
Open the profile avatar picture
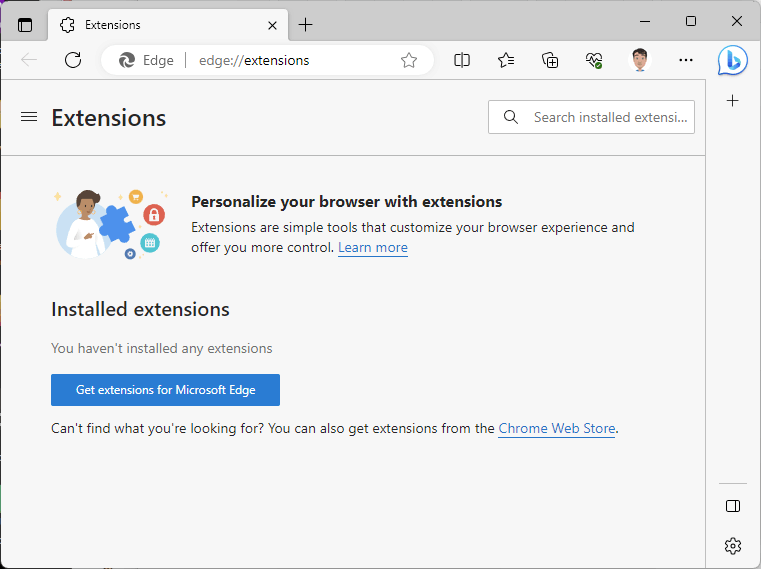coord(640,60)
